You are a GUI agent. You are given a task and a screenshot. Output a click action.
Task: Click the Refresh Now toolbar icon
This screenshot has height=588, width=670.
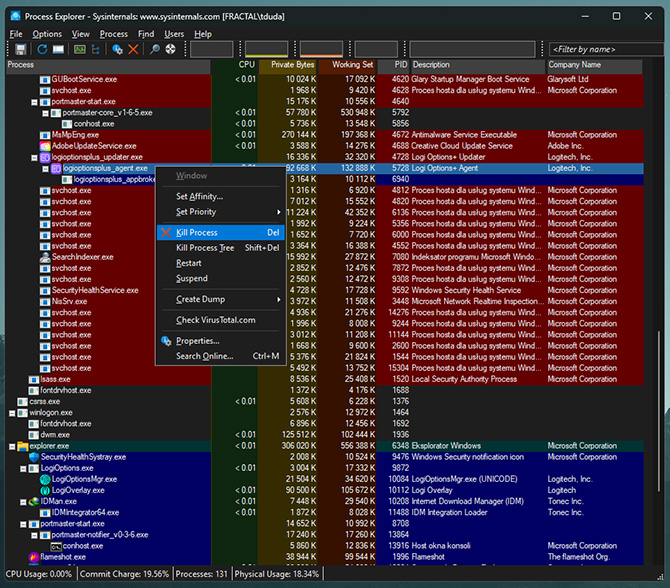pos(42,49)
